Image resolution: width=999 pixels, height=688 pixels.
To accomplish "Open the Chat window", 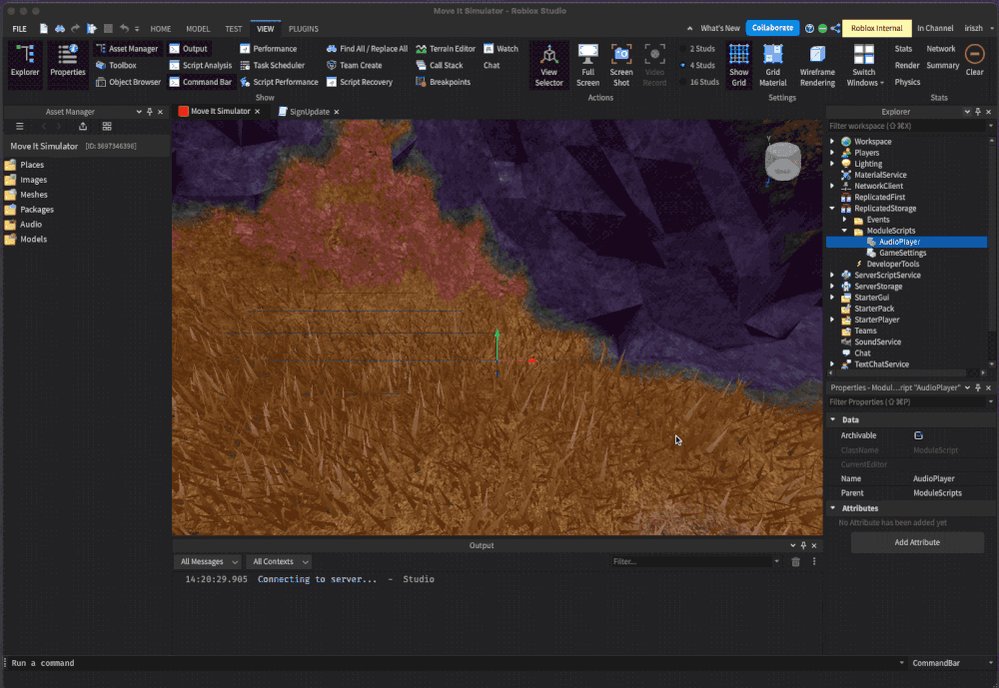I will [491, 65].
